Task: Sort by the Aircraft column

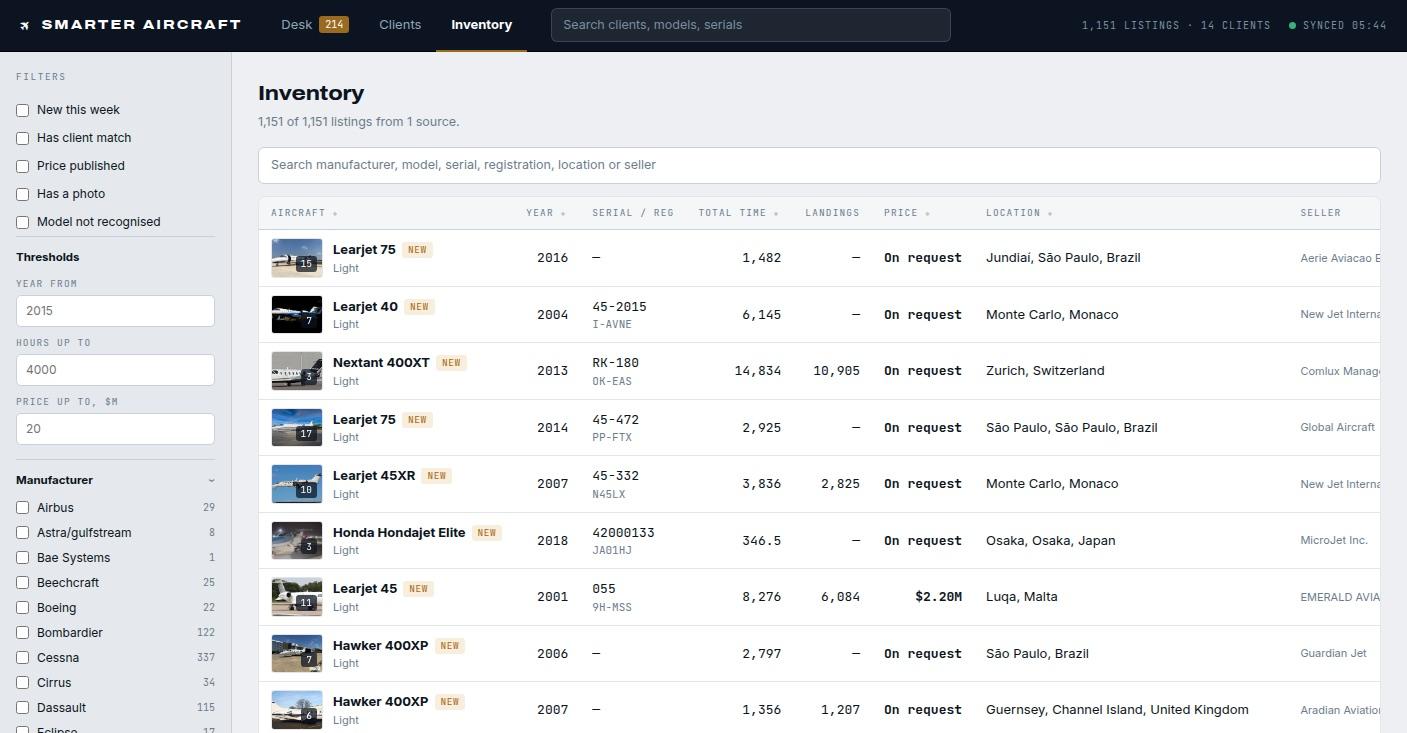Action: pos(304,213)
